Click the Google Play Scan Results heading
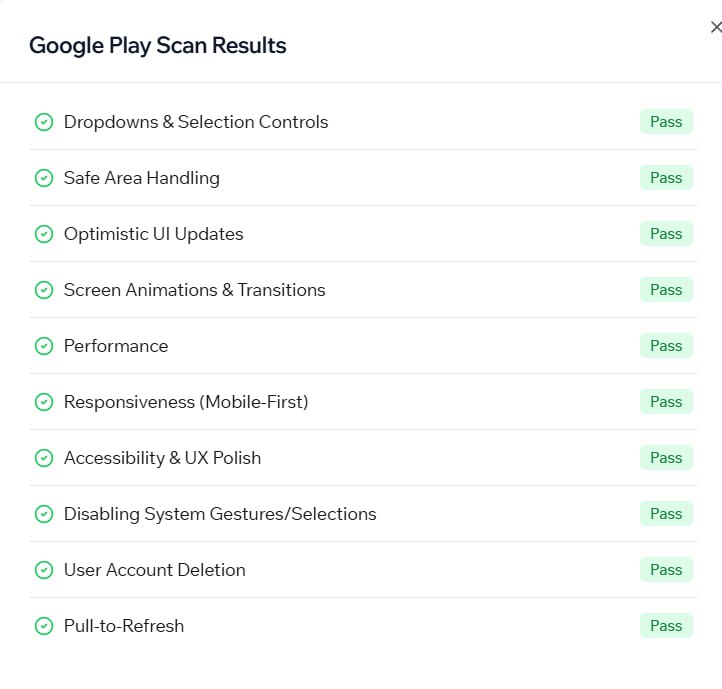Screen dimensions: 722x689 (x=157, y=45)
